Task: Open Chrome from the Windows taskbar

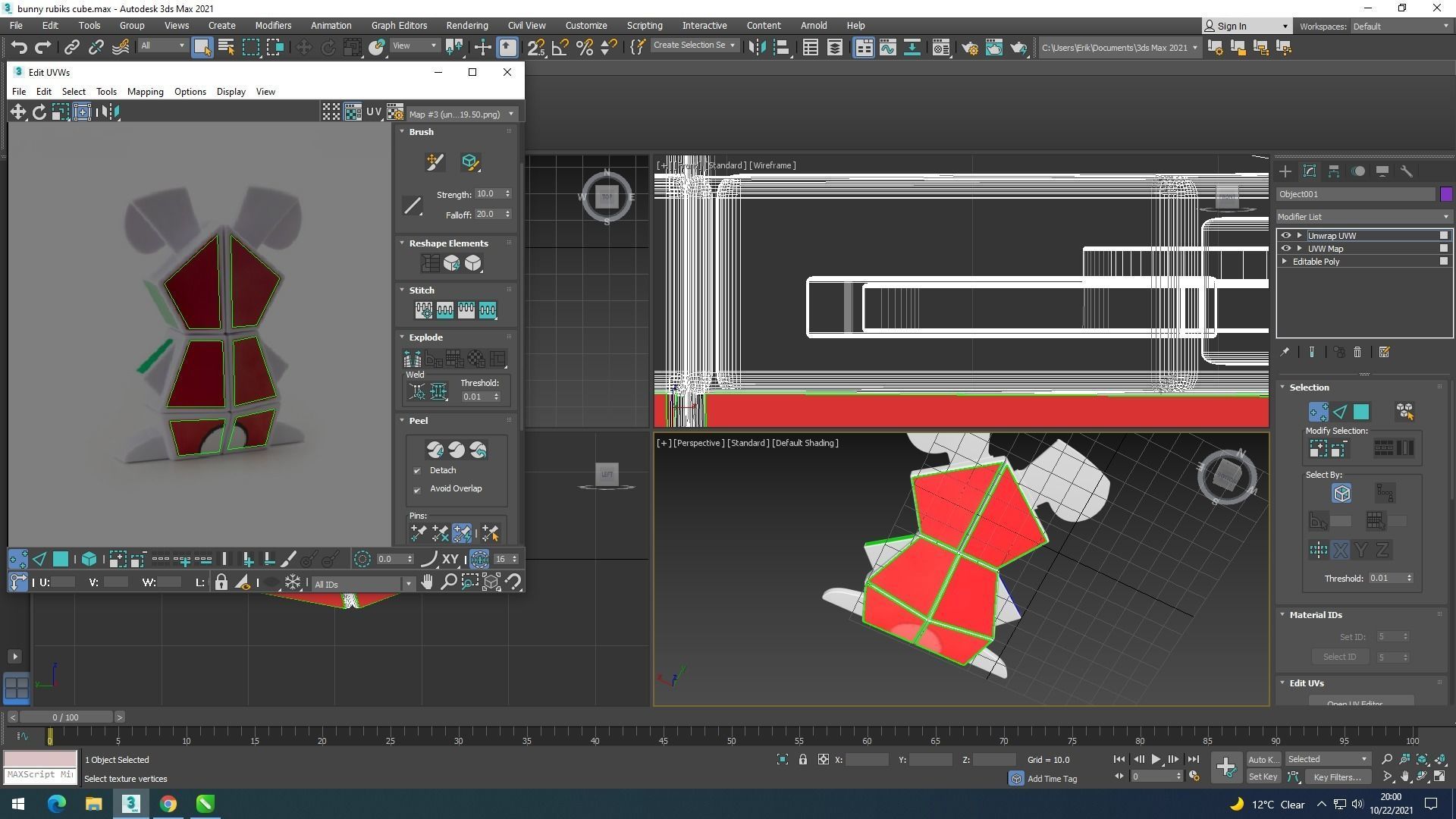Action: click(168, 804)
